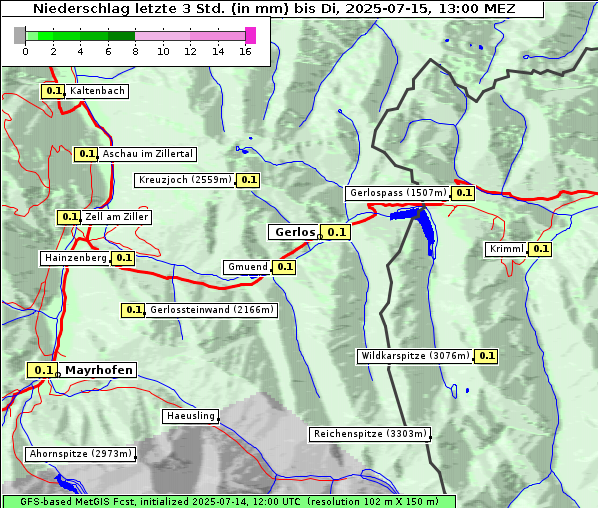Click the Gerlossteinwand (2166m) label
598x508 pixels.
point(212,310)
